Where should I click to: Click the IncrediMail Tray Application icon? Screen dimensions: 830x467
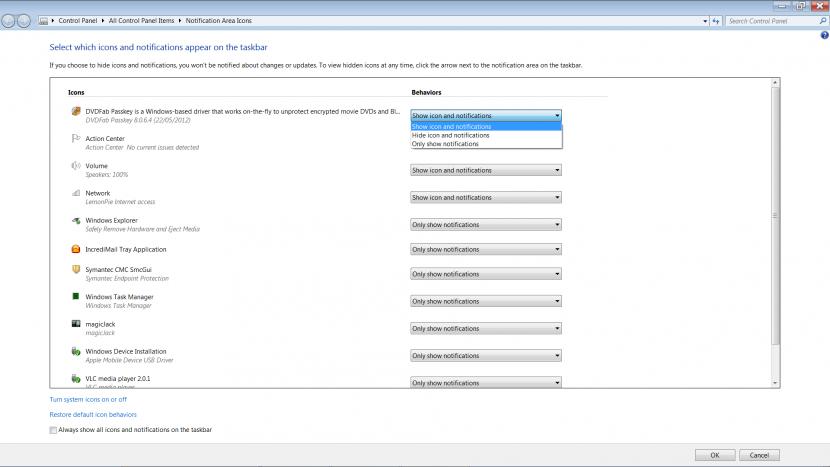click(x=76, y=249)
